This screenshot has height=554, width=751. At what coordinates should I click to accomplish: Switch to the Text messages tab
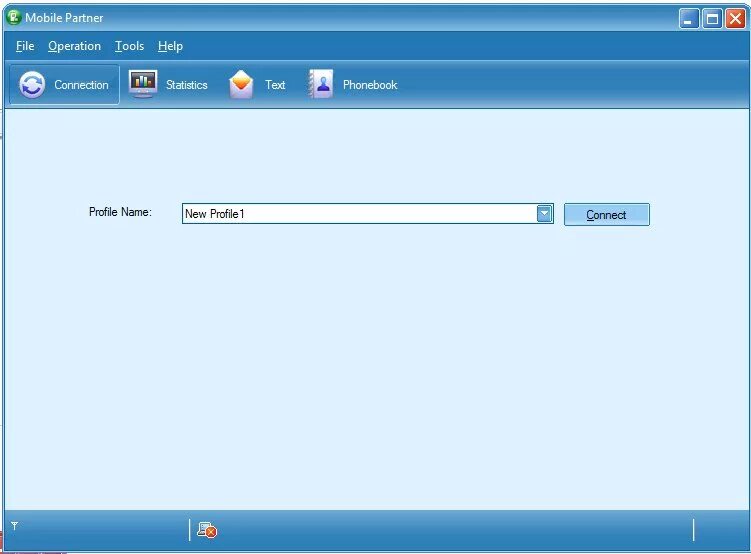tap(257, 85)
